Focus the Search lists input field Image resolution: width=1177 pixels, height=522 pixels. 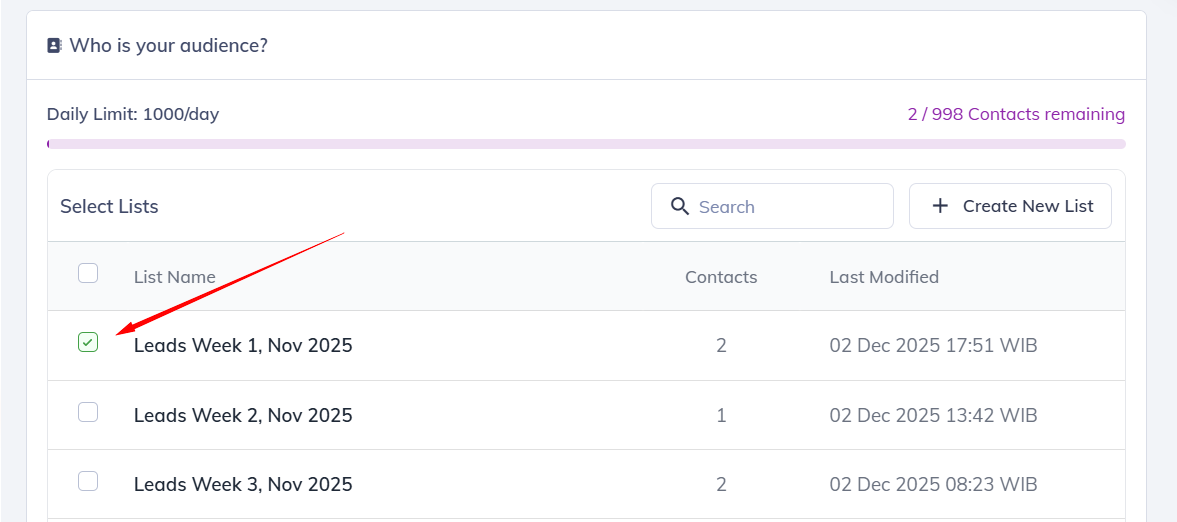790,207
